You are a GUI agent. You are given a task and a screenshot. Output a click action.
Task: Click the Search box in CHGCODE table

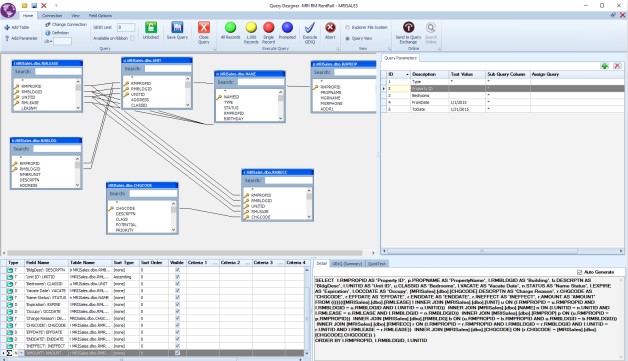153,194
